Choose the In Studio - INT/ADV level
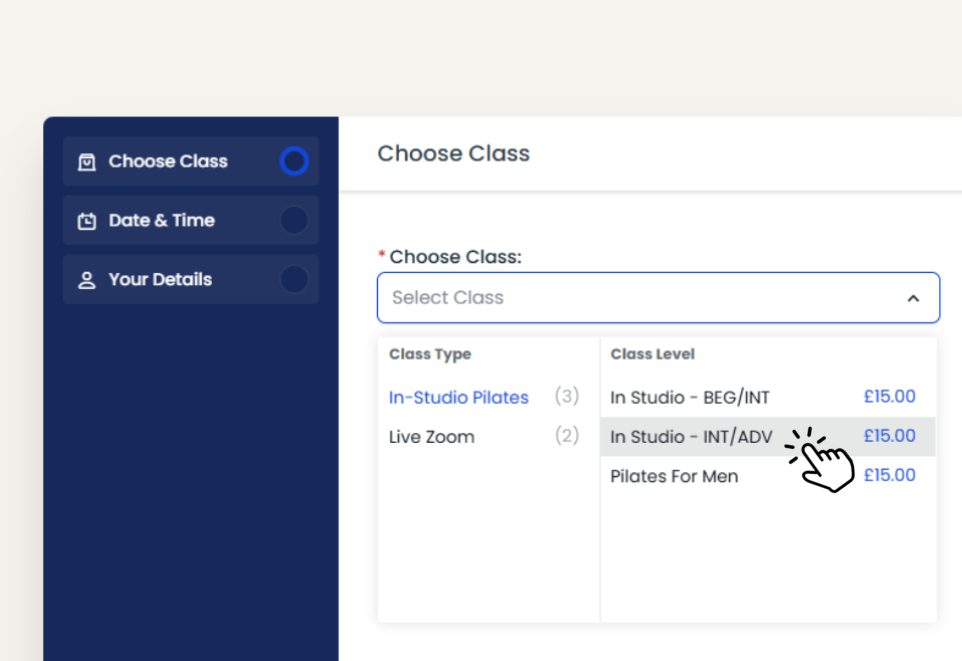962x661 pixels. (x=692, y=437)
